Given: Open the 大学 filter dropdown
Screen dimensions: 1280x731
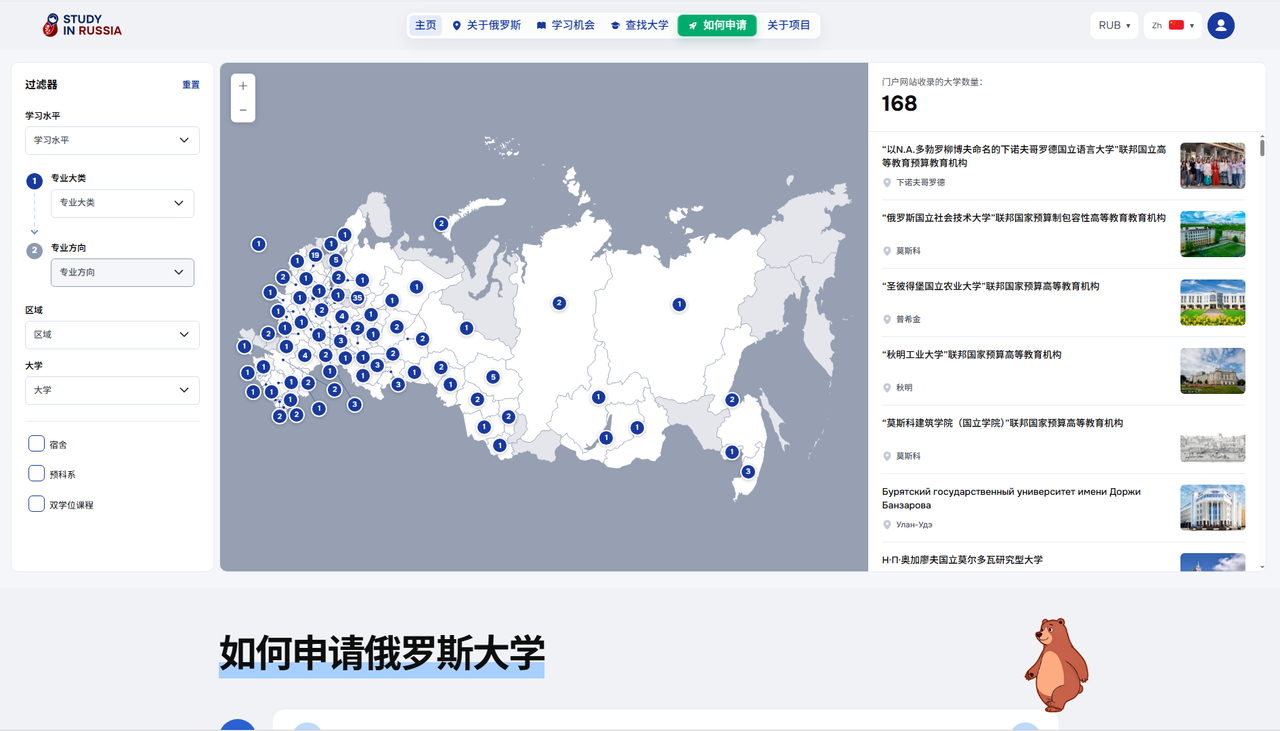Looking at the screenshot, I should 112,390.
